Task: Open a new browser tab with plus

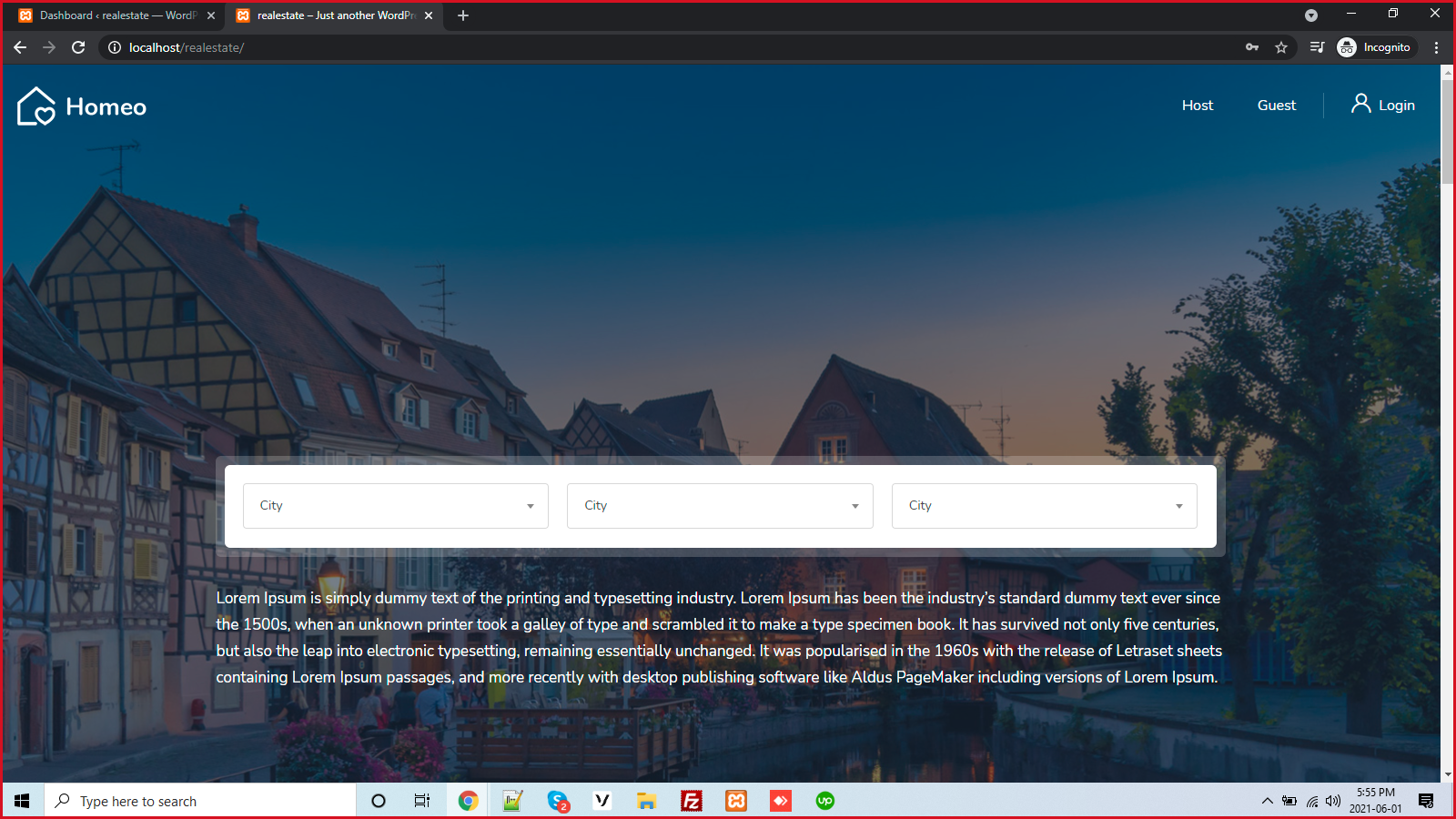Action: coord(463,15)
